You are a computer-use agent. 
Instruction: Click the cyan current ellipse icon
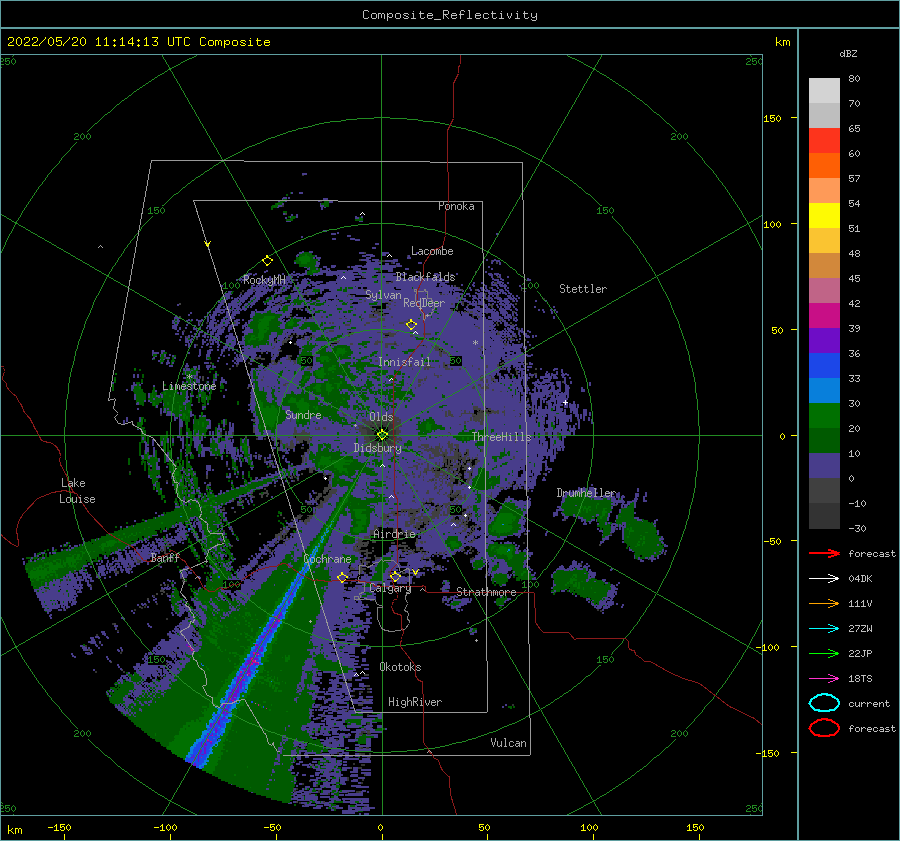[x=824, y=703]
